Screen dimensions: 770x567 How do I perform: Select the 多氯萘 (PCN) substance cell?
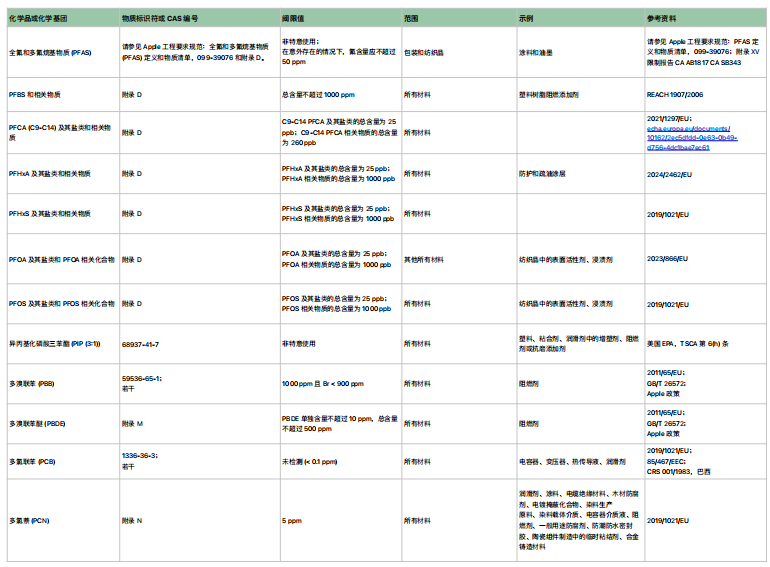[x=30, y=520]
